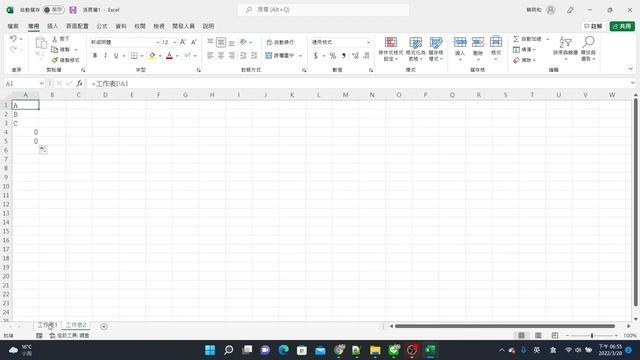Select the Cut scissors tool
Image resolution: width=640 pixels, height=360 pixels.
55,39
